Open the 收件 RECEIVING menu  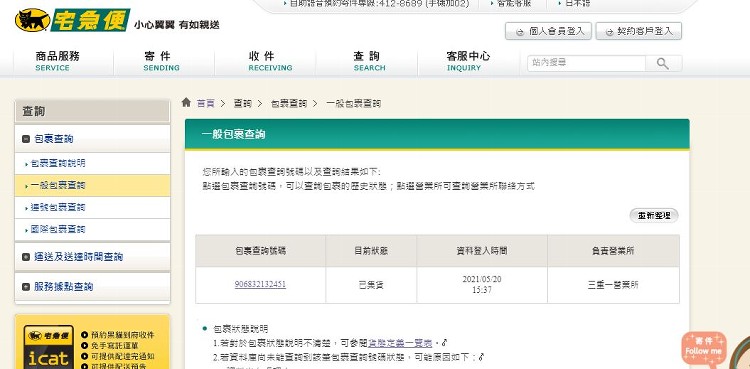point(270,61)
